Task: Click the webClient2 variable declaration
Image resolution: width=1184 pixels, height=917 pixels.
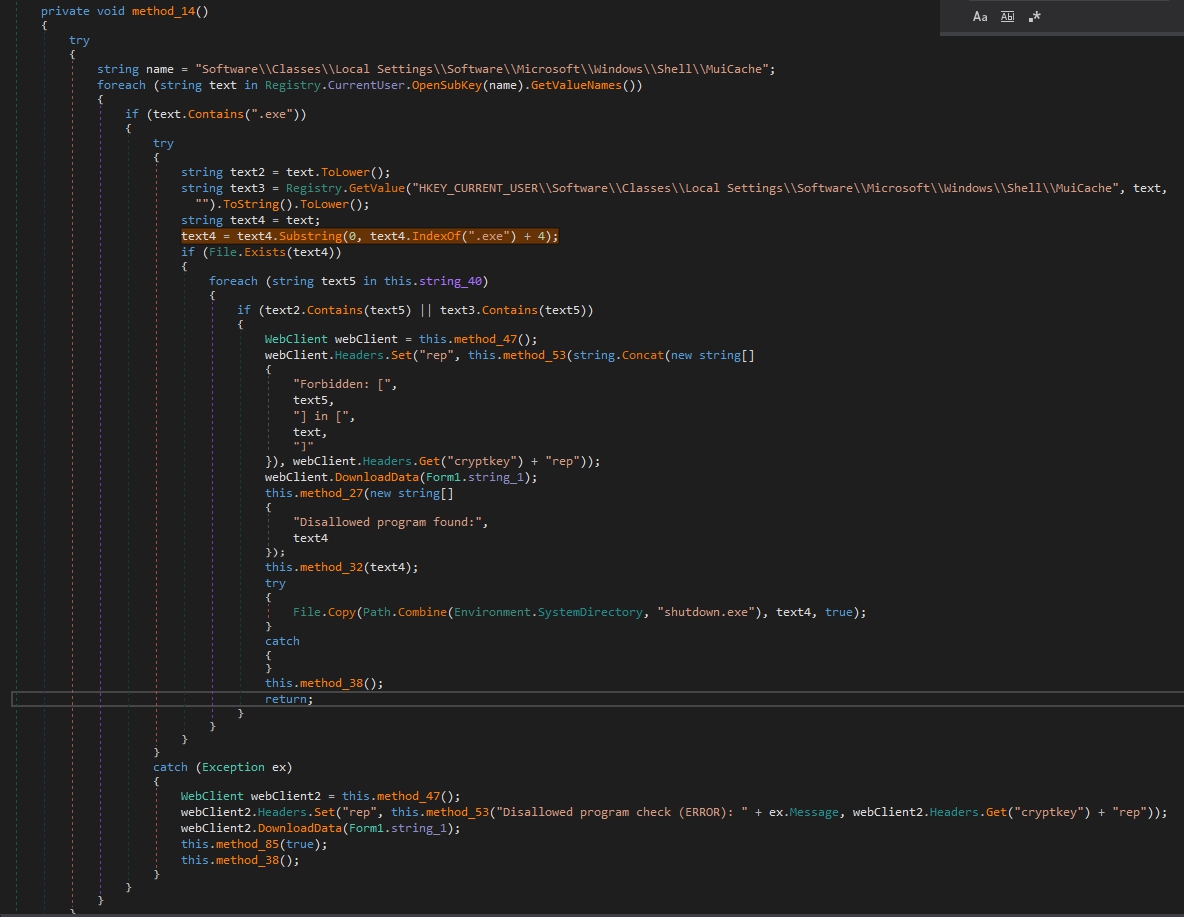Action: (285, 796)
